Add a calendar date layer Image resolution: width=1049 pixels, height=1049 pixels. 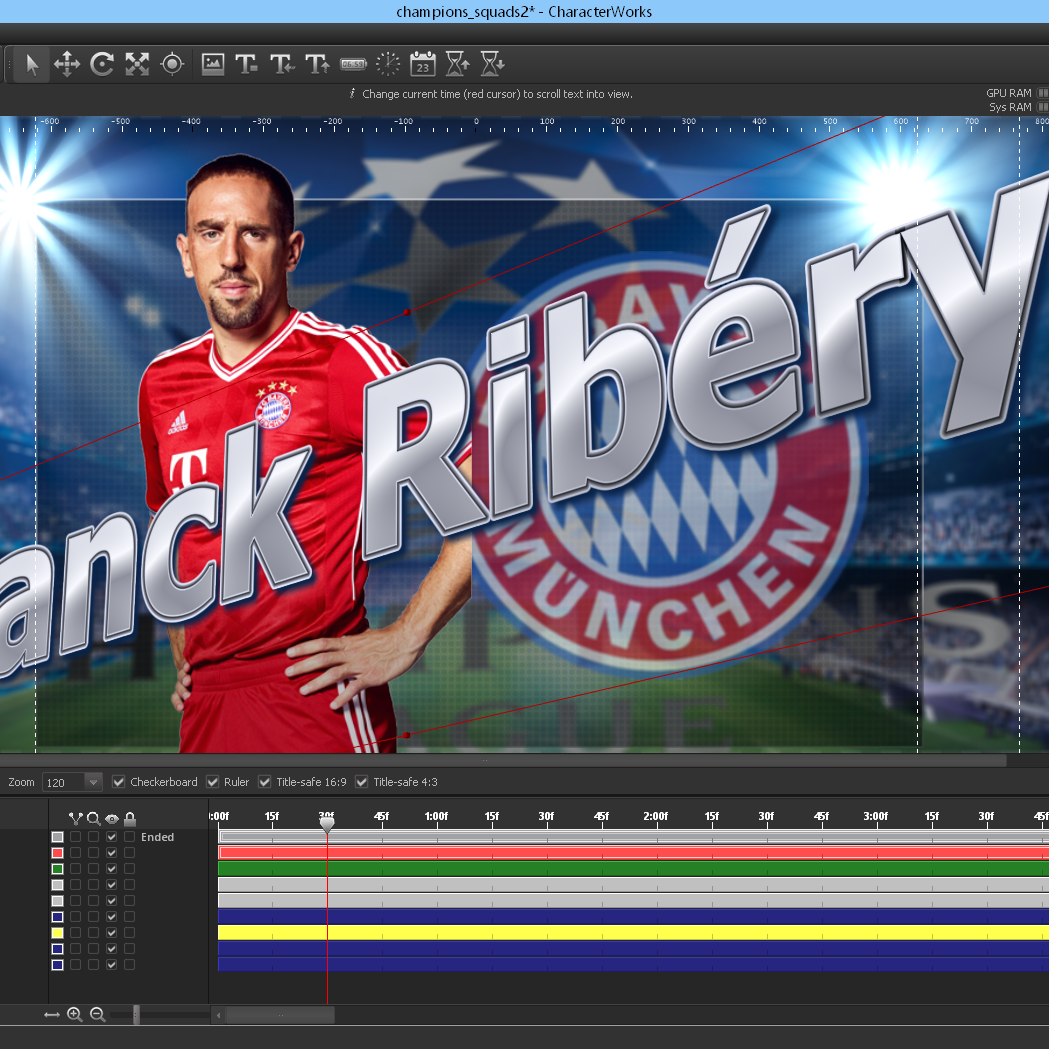(x=423, y=65)
